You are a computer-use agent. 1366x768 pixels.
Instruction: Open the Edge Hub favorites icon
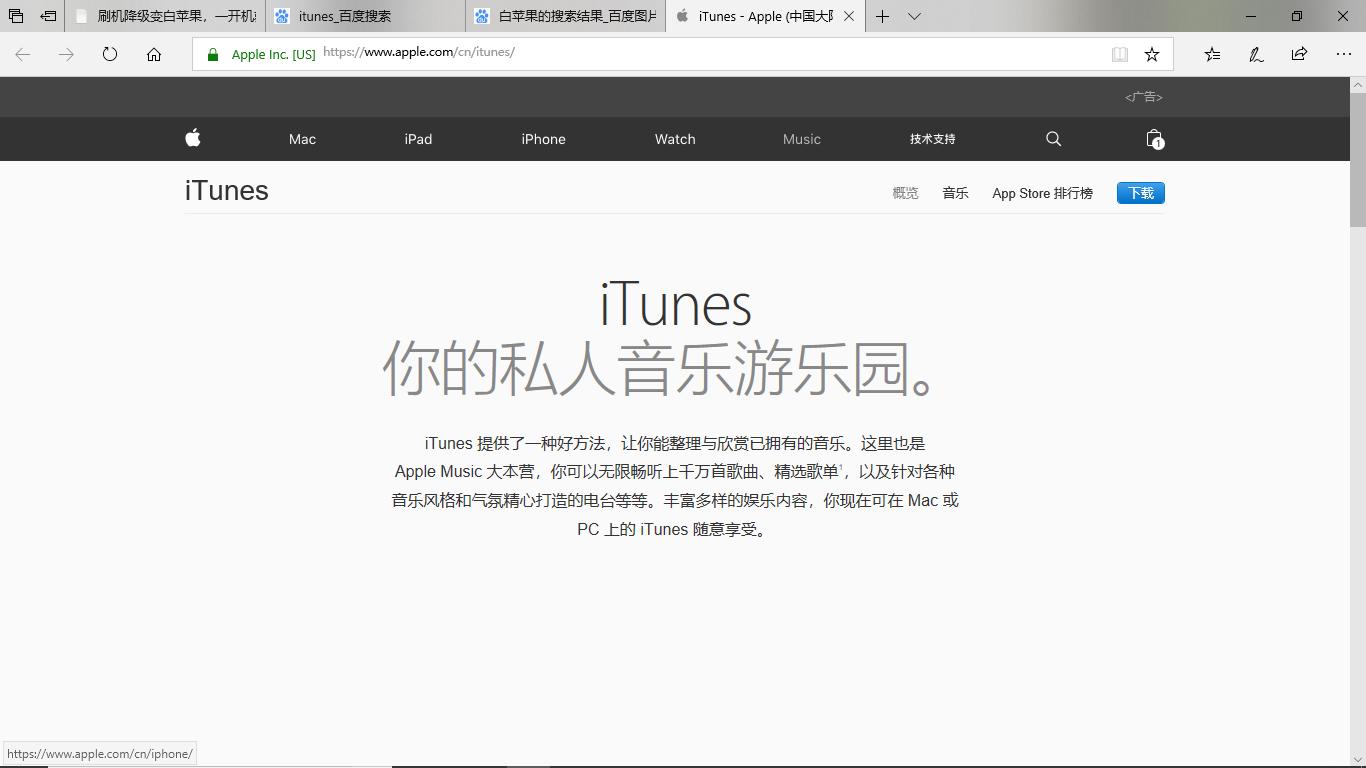pyautogui.click(x=1211, y=54)
